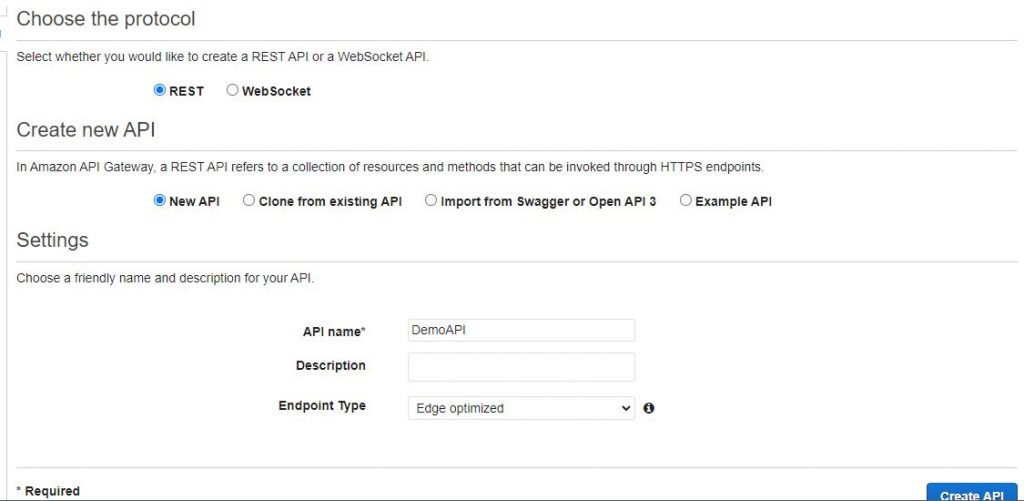Click the Create new API heading
This screenshot has height=501, width=1024.
pos(86,130)
